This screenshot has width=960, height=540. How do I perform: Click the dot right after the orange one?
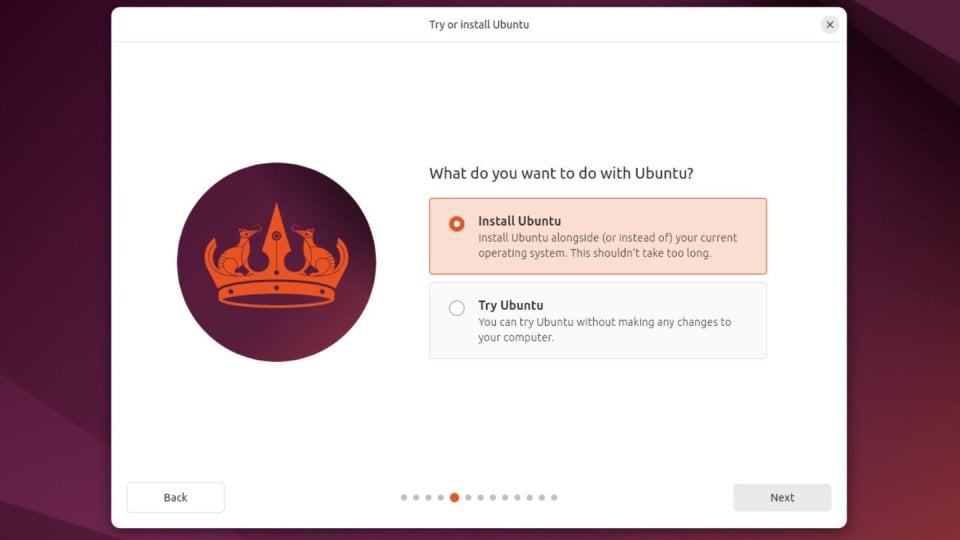(467, 497)
